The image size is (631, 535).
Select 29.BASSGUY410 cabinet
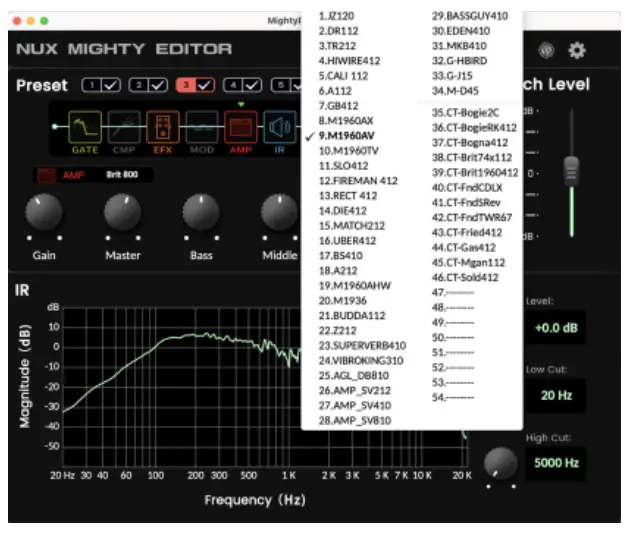(x=470, y=16)
